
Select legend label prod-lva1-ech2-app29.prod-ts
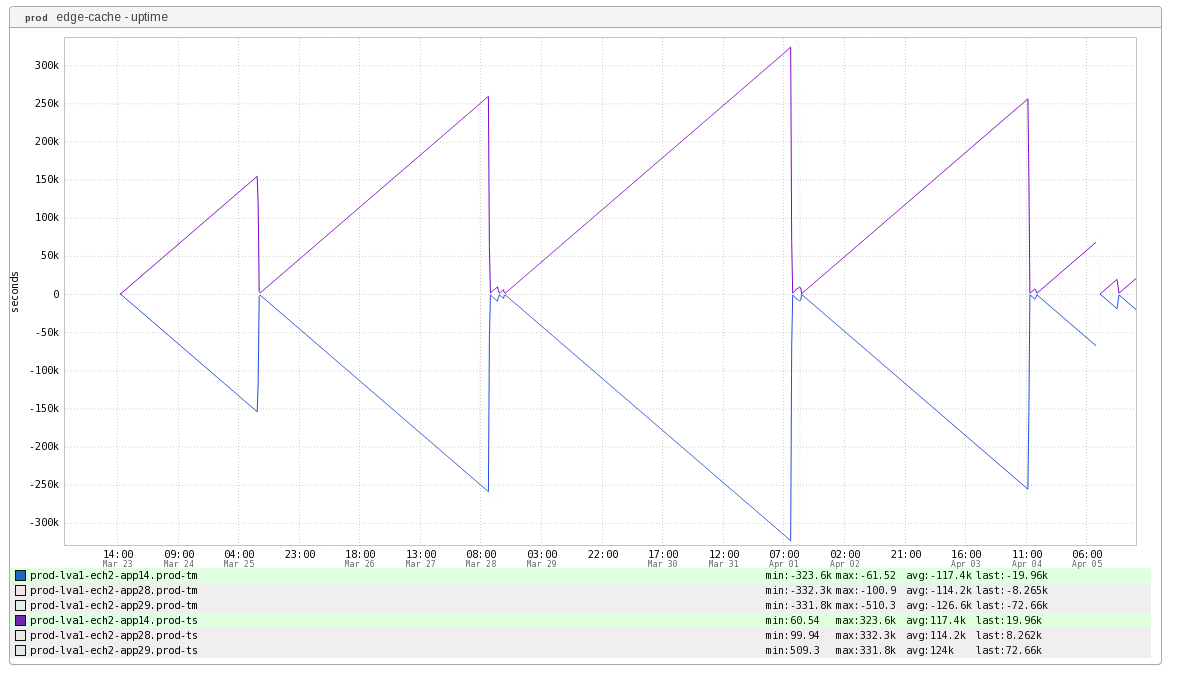pyautogui.click(x=113, y=650)
